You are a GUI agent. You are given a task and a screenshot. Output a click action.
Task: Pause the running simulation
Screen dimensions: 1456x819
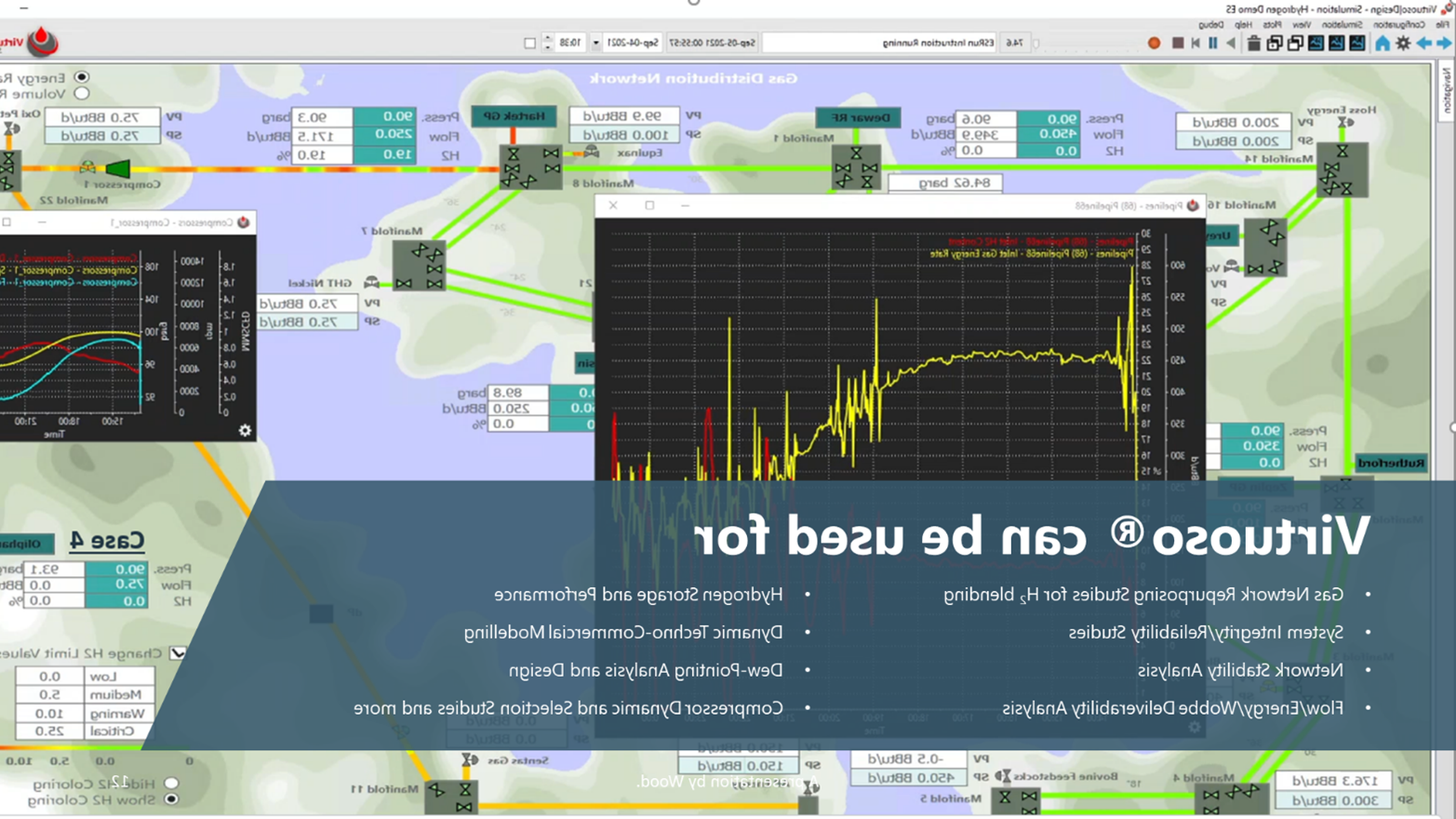[x=1213, y=43]
